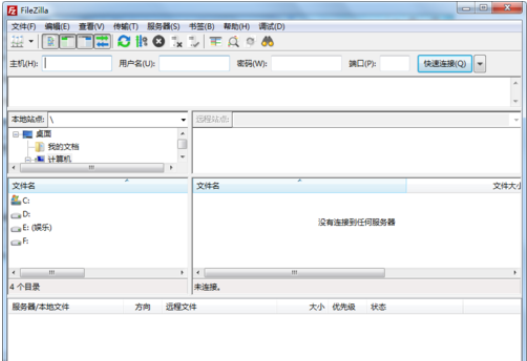Toggle processing of the transfer queue
The width and height of the screenshot is (527, 361).
tap(141, 41)
